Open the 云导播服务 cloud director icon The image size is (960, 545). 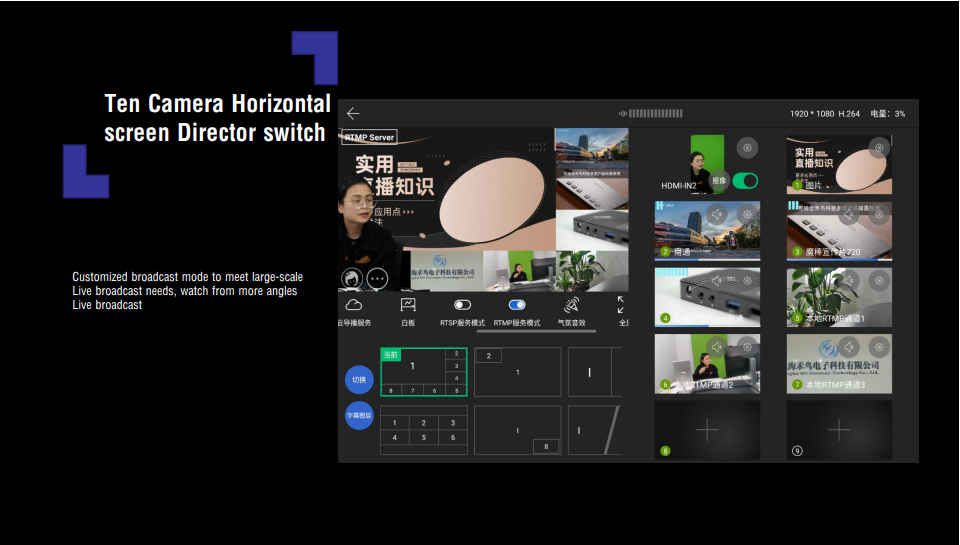click(354, 305)
